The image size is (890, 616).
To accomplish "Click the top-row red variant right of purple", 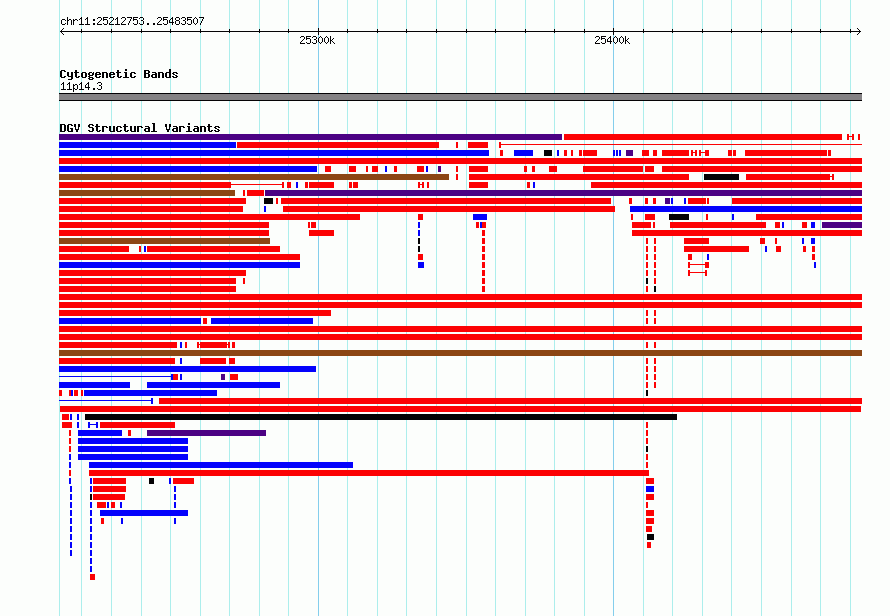I will [703, 137].
